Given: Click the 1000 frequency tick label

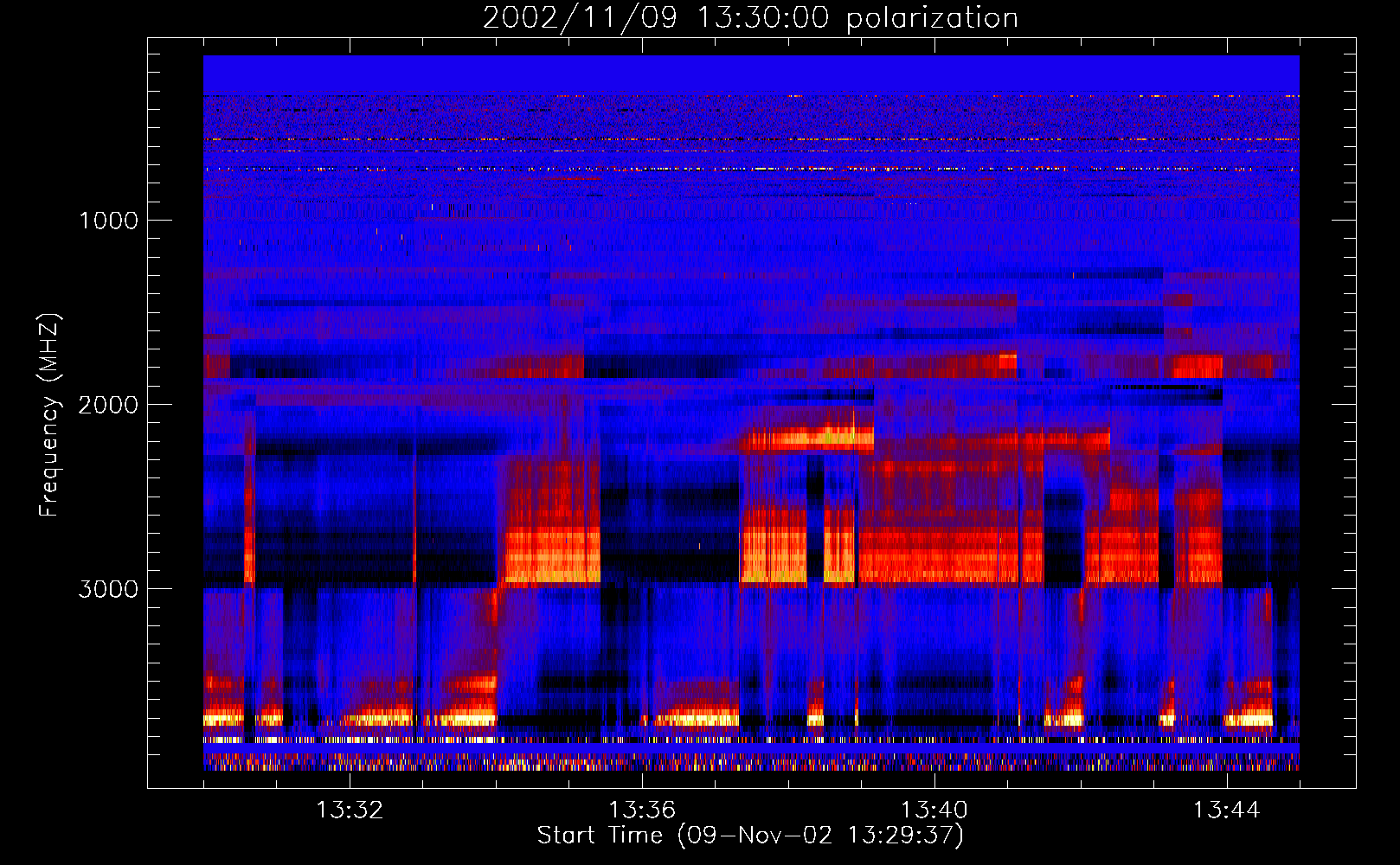Looking at the screenshot, I should coord(108,221).
